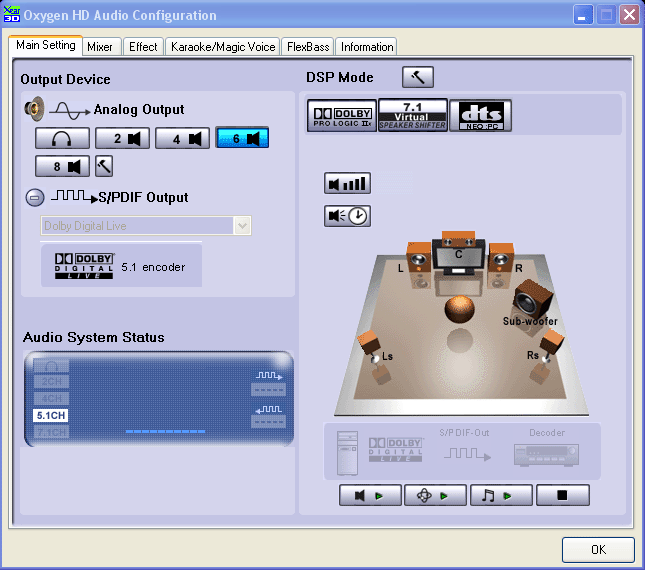Click the 2CH status indicator
The image size is (645, 570).
point(51,382)
